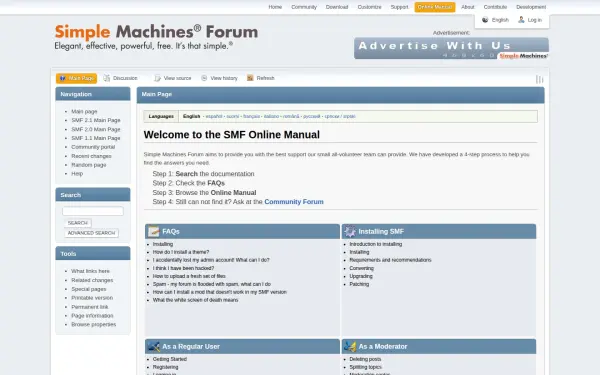Viewport: 600px width, 375px height.
Task: Open the Download menu item
Action: 337,7
